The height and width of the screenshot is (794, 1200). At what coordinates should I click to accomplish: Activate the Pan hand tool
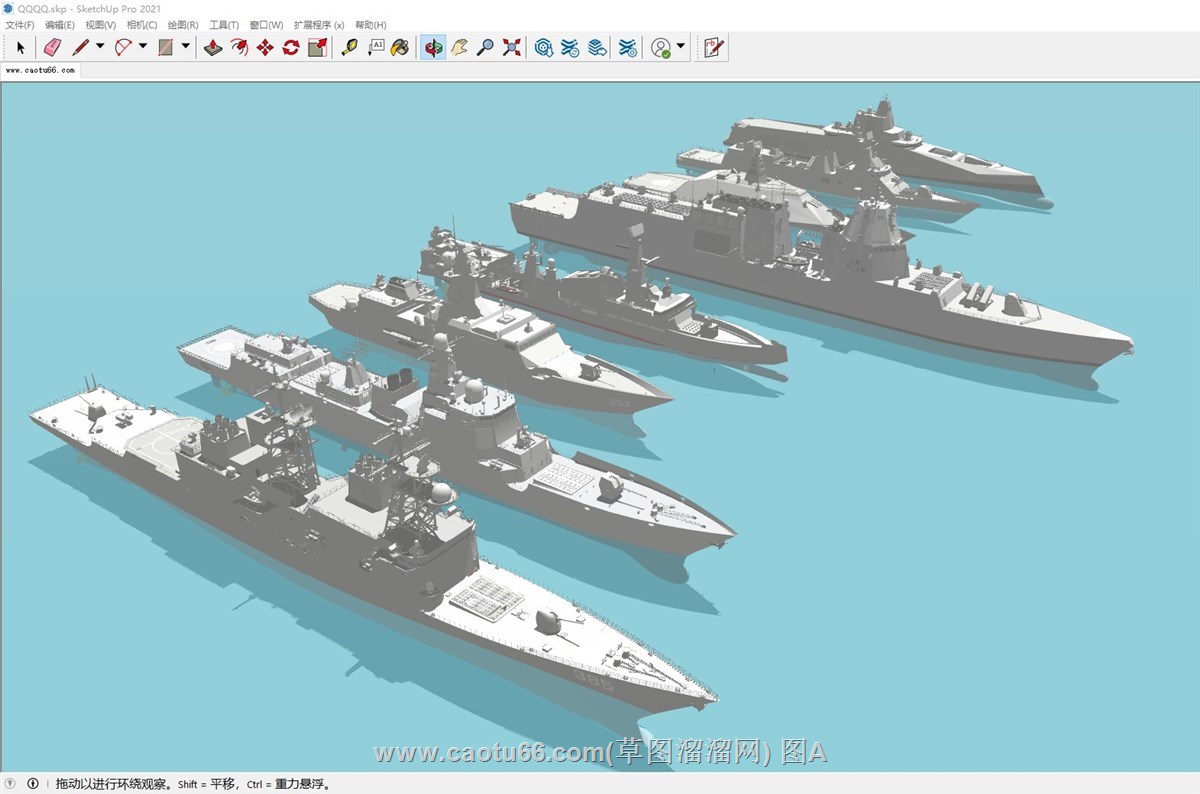click(459, 47)
